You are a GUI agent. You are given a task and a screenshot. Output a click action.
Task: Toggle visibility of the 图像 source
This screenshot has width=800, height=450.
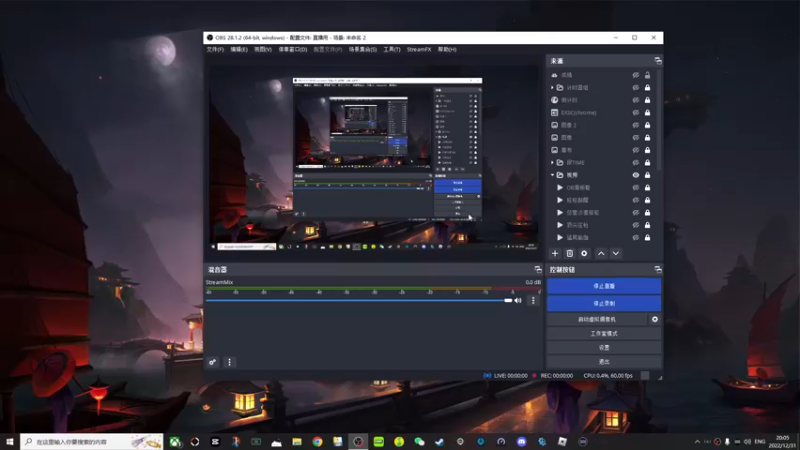point(636,138)
